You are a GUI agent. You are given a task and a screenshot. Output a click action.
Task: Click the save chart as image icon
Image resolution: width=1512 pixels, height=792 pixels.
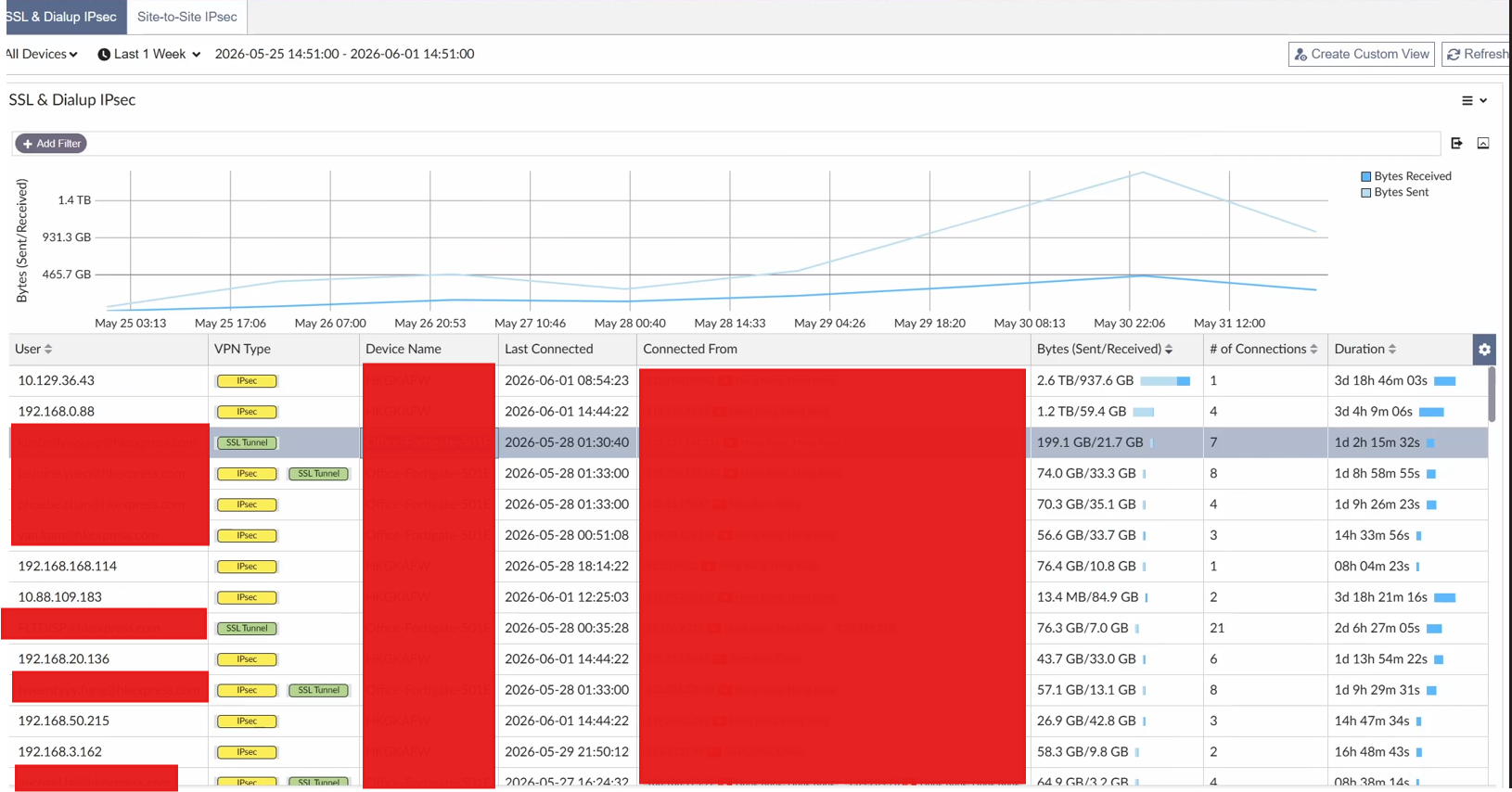click(1483, 143)
